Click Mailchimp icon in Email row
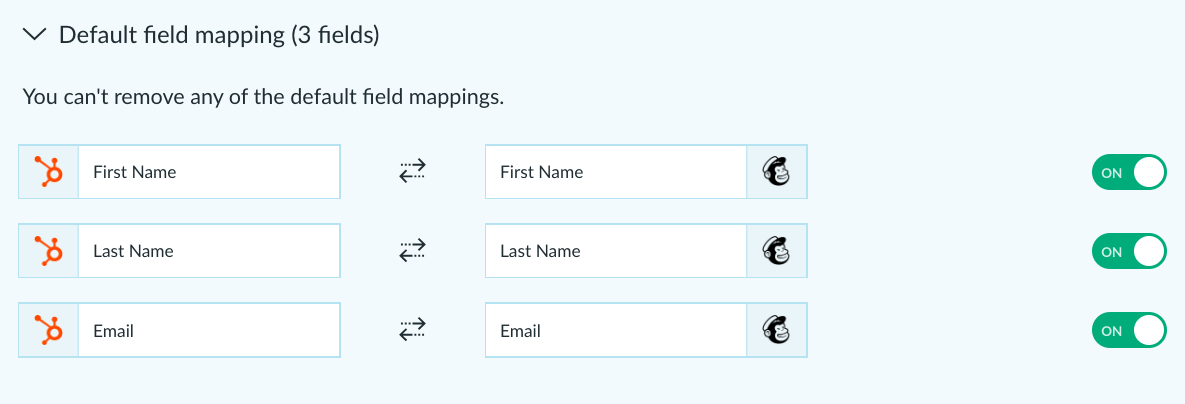Viewport: 1185px width, 404px height. 776,330
